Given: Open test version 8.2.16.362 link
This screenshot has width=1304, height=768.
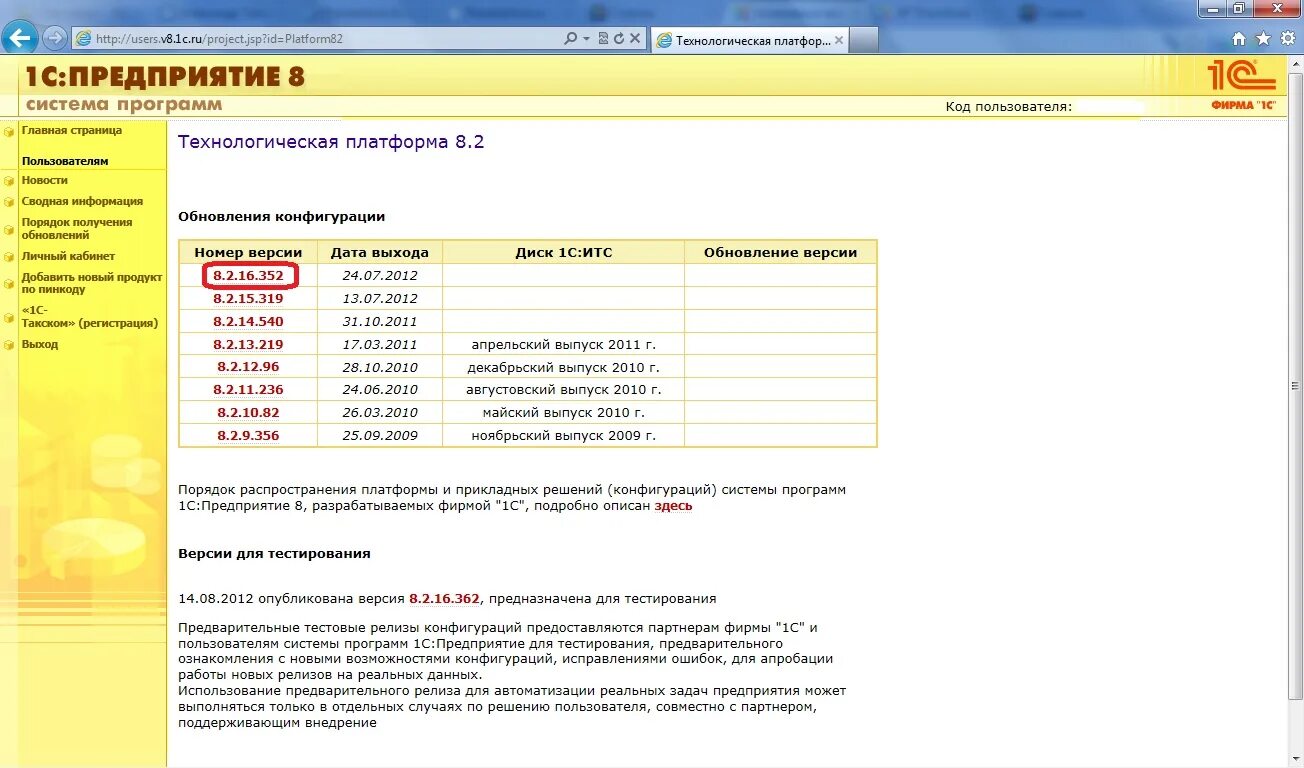Looking at the screenshot, I should [444, 598].
